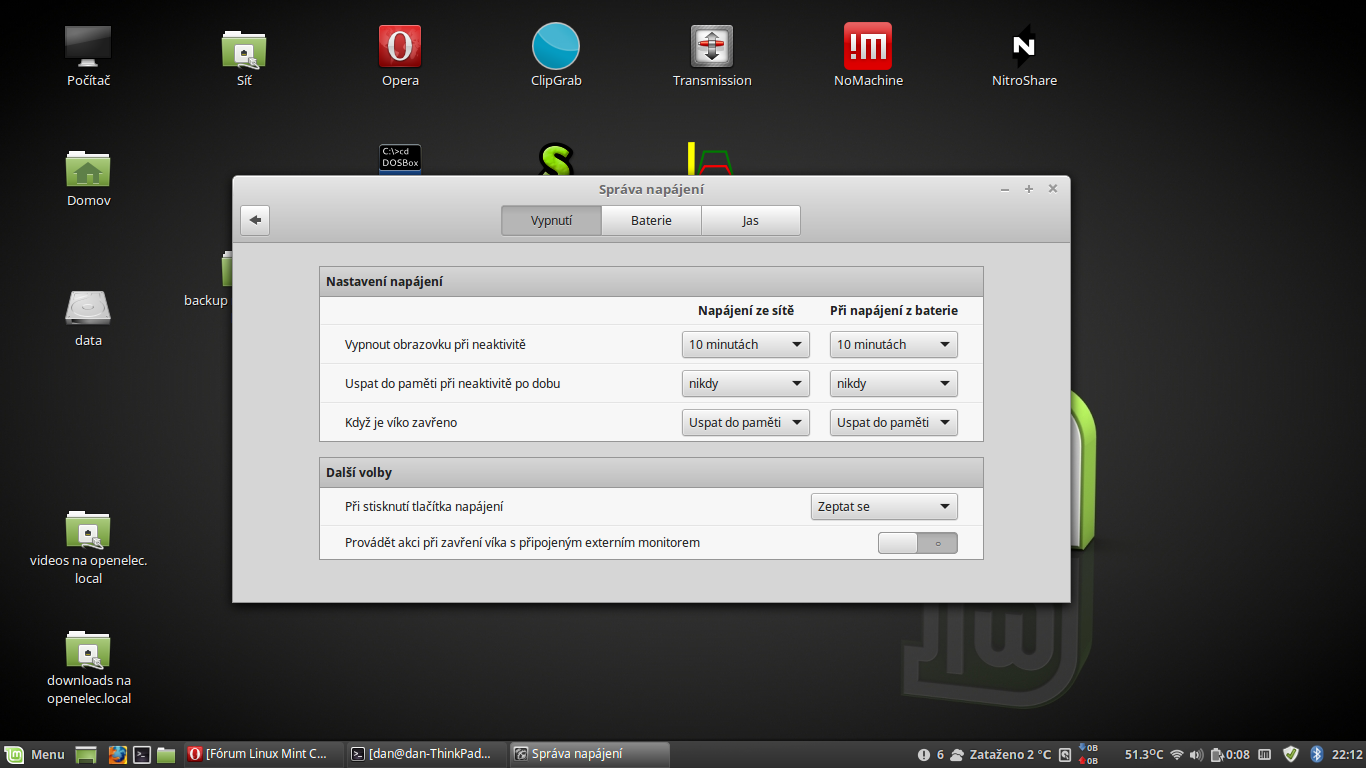1366x768 pixels.
Task: Toggle lid-close action with external monitor
Action: click(917, 543)
